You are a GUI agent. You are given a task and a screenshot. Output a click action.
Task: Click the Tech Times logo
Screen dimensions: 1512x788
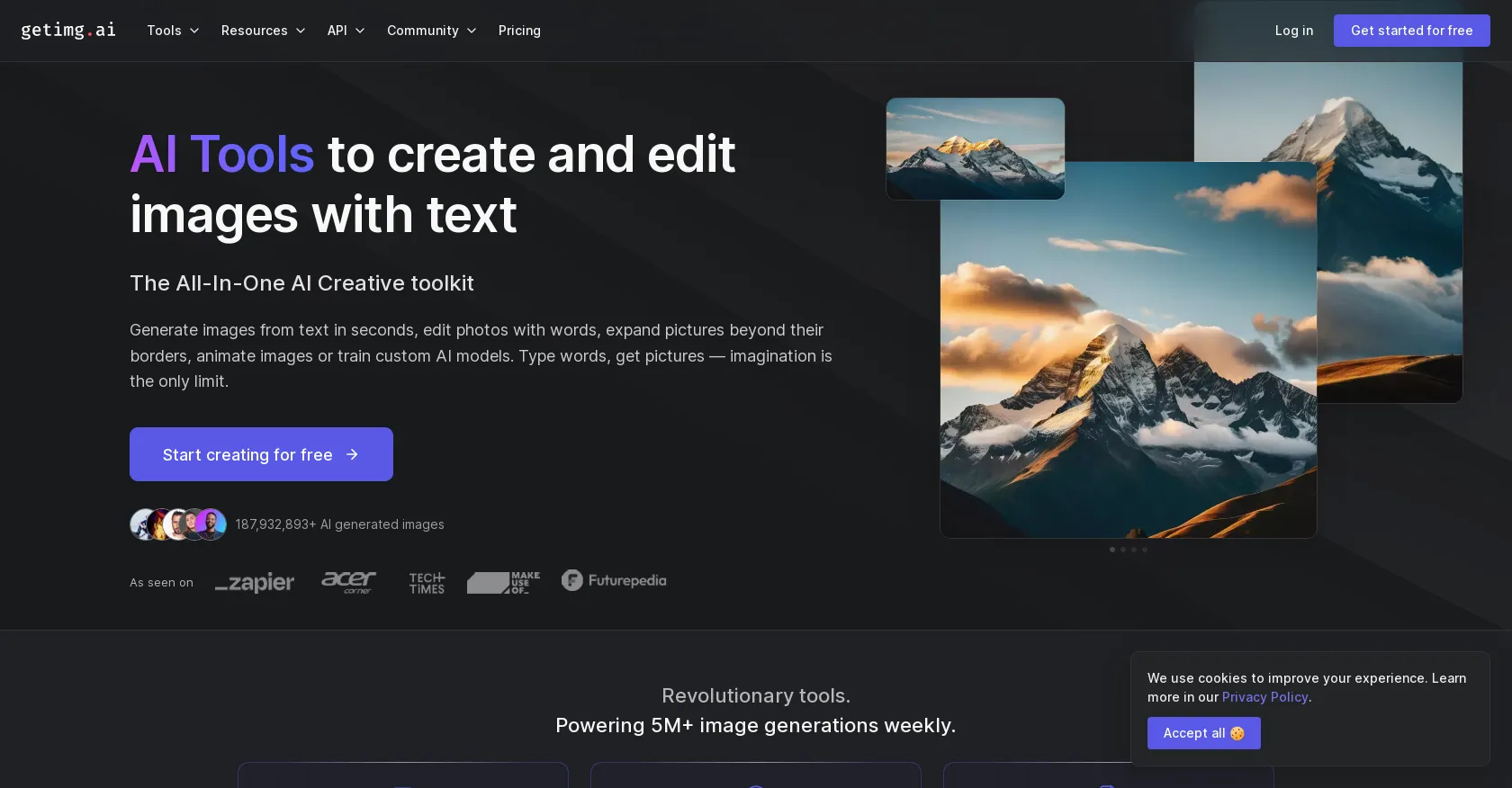[x=427, y=583]
